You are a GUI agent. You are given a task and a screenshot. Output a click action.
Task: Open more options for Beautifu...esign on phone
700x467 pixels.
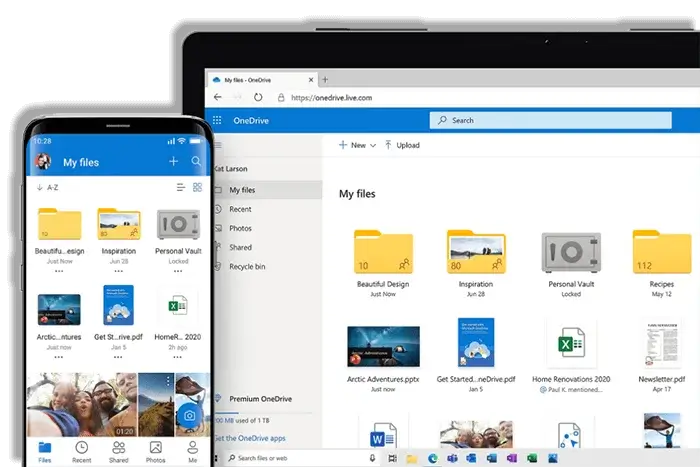[x=59, y=271]
